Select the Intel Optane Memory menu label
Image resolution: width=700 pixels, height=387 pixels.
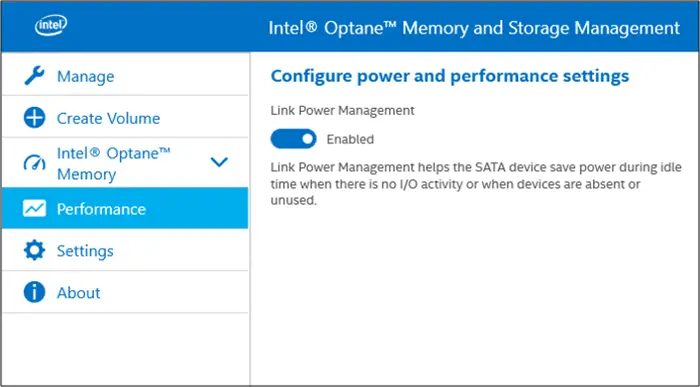[x=114, y=163]
